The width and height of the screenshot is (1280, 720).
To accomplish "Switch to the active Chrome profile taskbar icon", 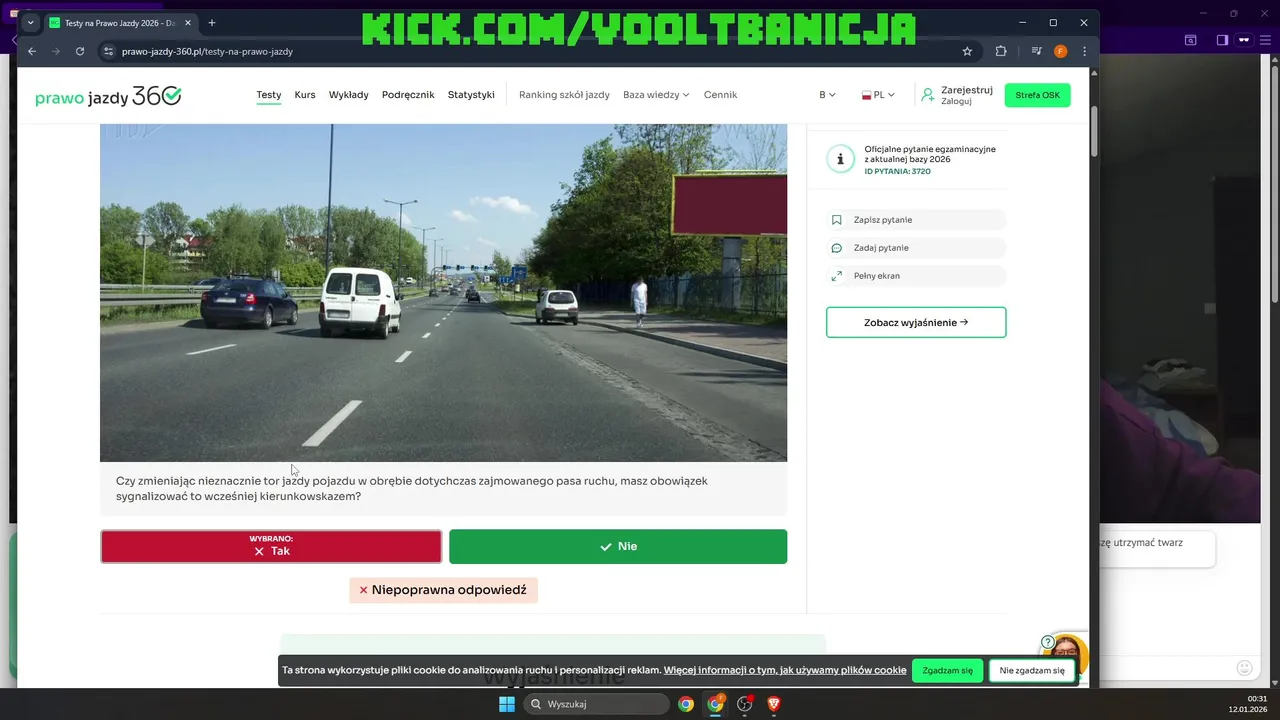I will 715,704.
